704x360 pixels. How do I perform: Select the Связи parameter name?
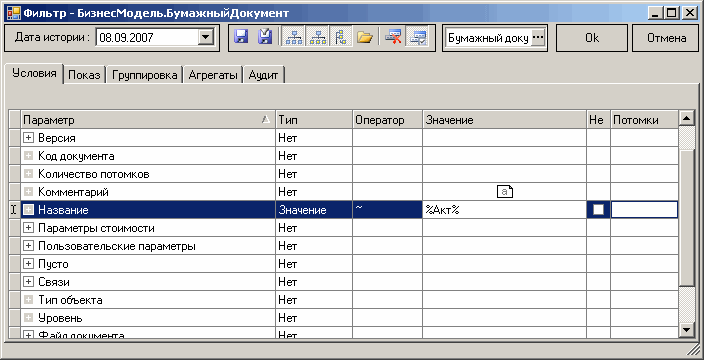(54, 282)
